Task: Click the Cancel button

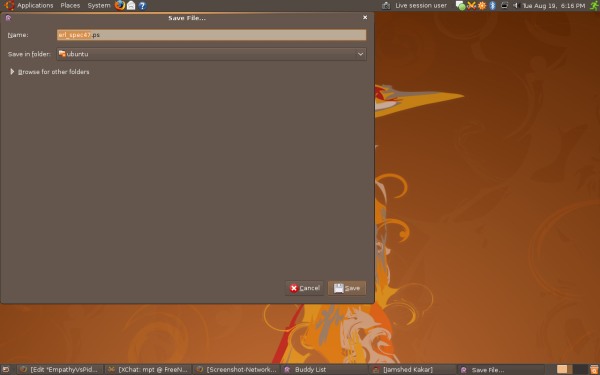Action: pos(305,288)
